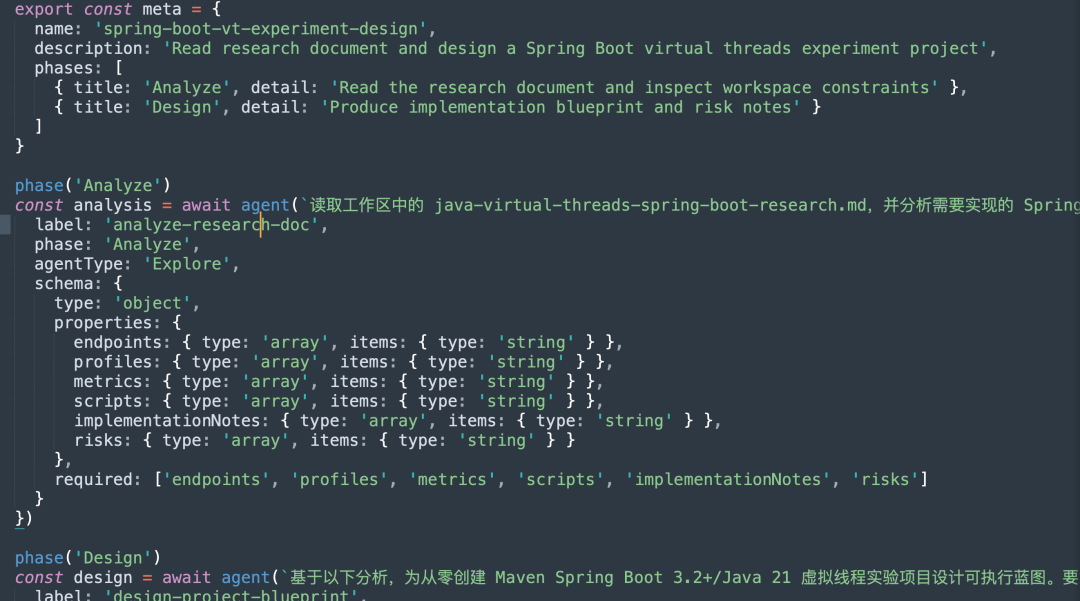Click the 'schema' key
Viewport: 1080px width, 601px height.
(x=63, y=284)
